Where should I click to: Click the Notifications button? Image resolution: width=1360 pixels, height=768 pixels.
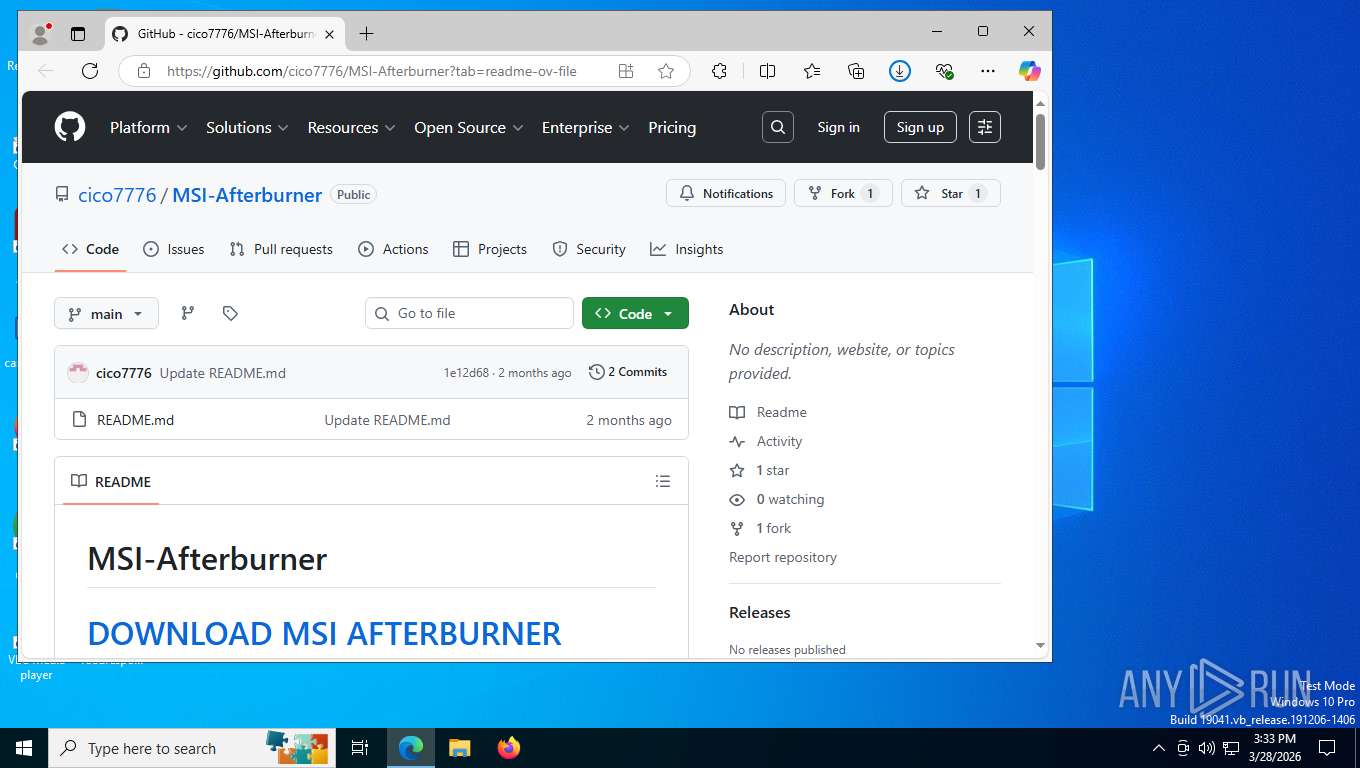[726, 193]
